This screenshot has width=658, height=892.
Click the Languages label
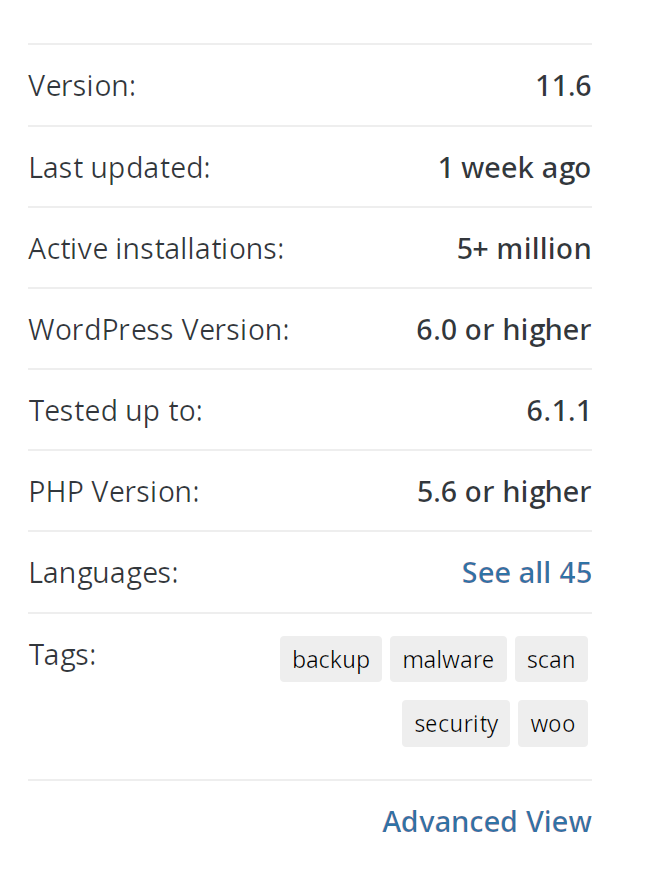[103, 572]
